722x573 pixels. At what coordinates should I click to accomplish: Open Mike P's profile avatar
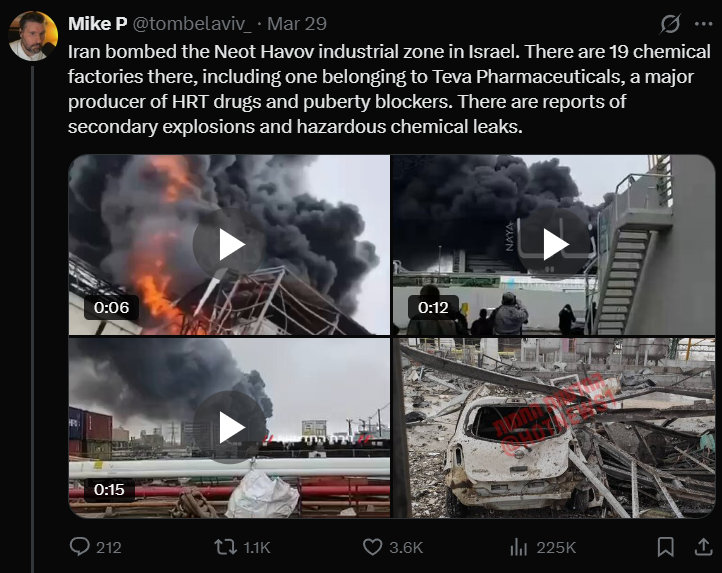tap(33, 36)
